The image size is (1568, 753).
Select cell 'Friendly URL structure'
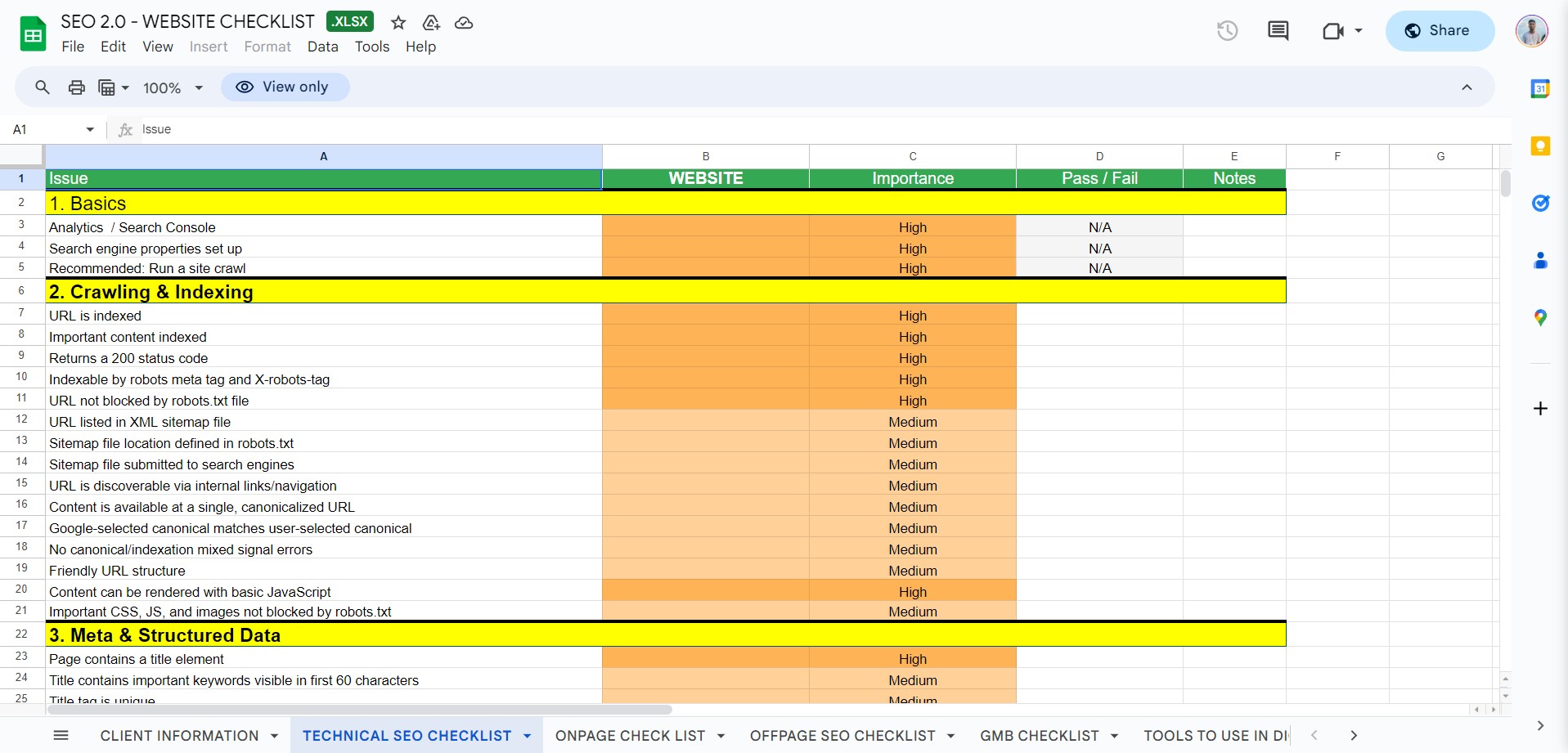[324, 571]
